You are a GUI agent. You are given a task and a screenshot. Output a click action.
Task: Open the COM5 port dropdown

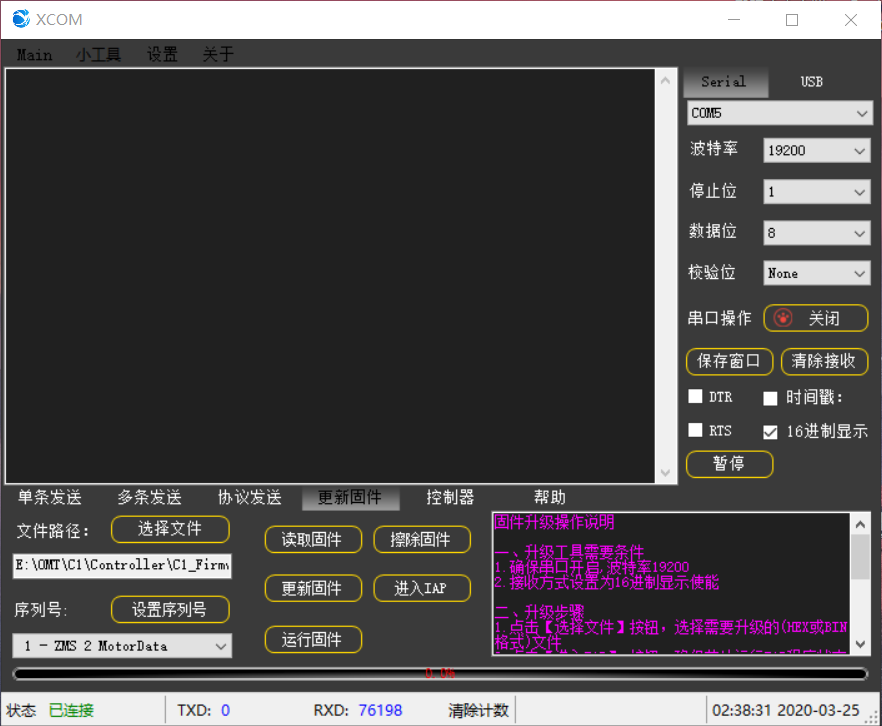coord(780,113)
